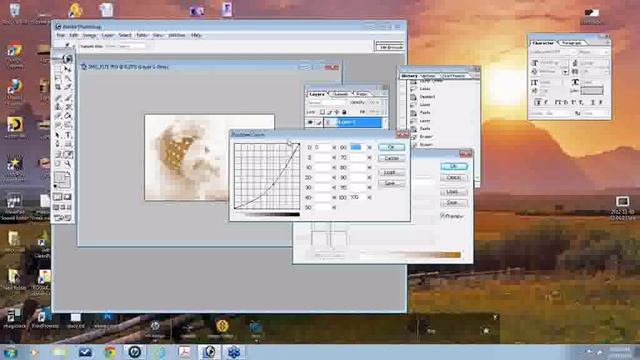This screenshot has height=360, width=640.
Task: Open font style dropdown in Character panel
Action: (606, 52)
